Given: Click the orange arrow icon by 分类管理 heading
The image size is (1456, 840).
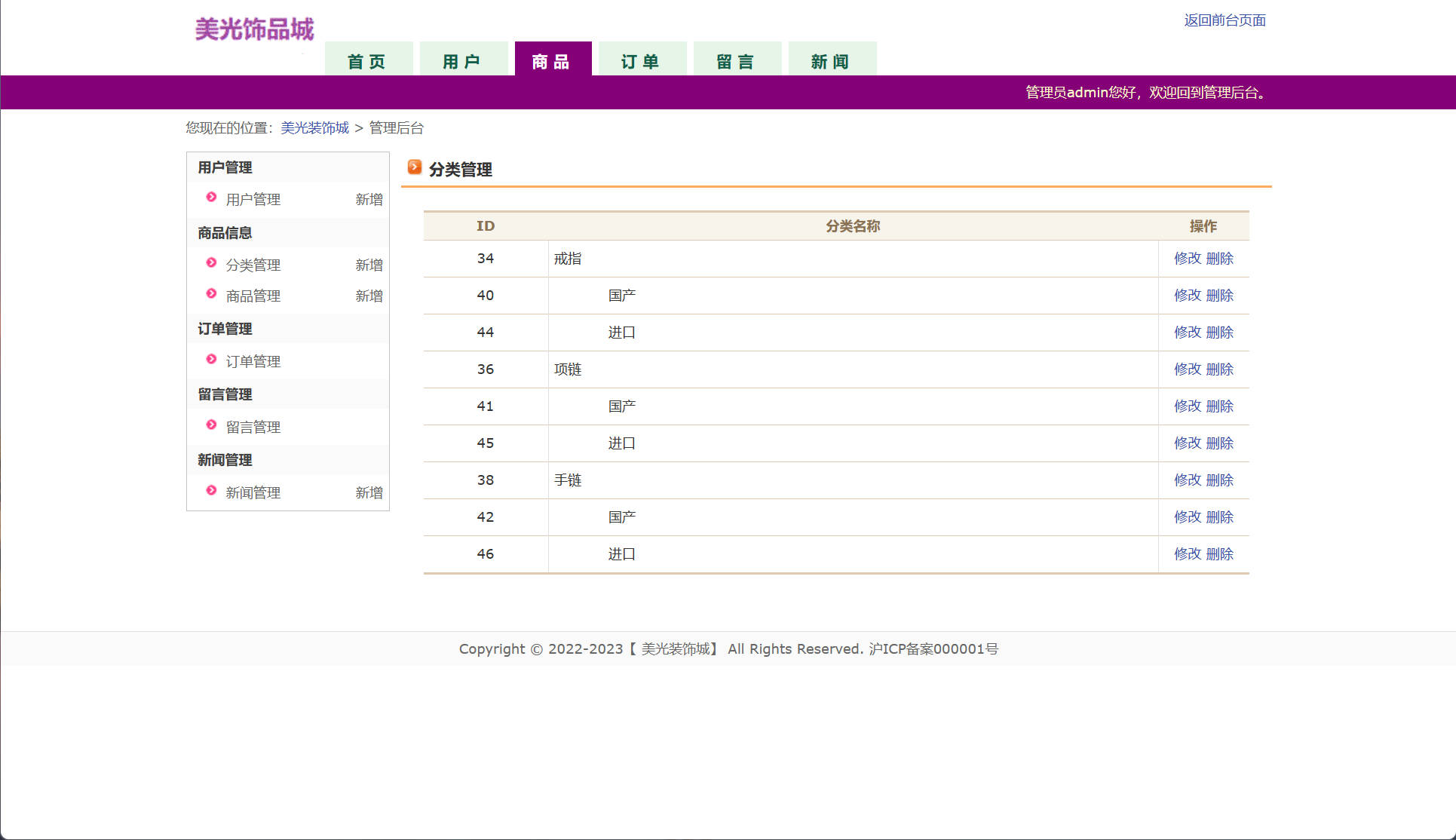Looking at the screenshot, I should [415, 167].
